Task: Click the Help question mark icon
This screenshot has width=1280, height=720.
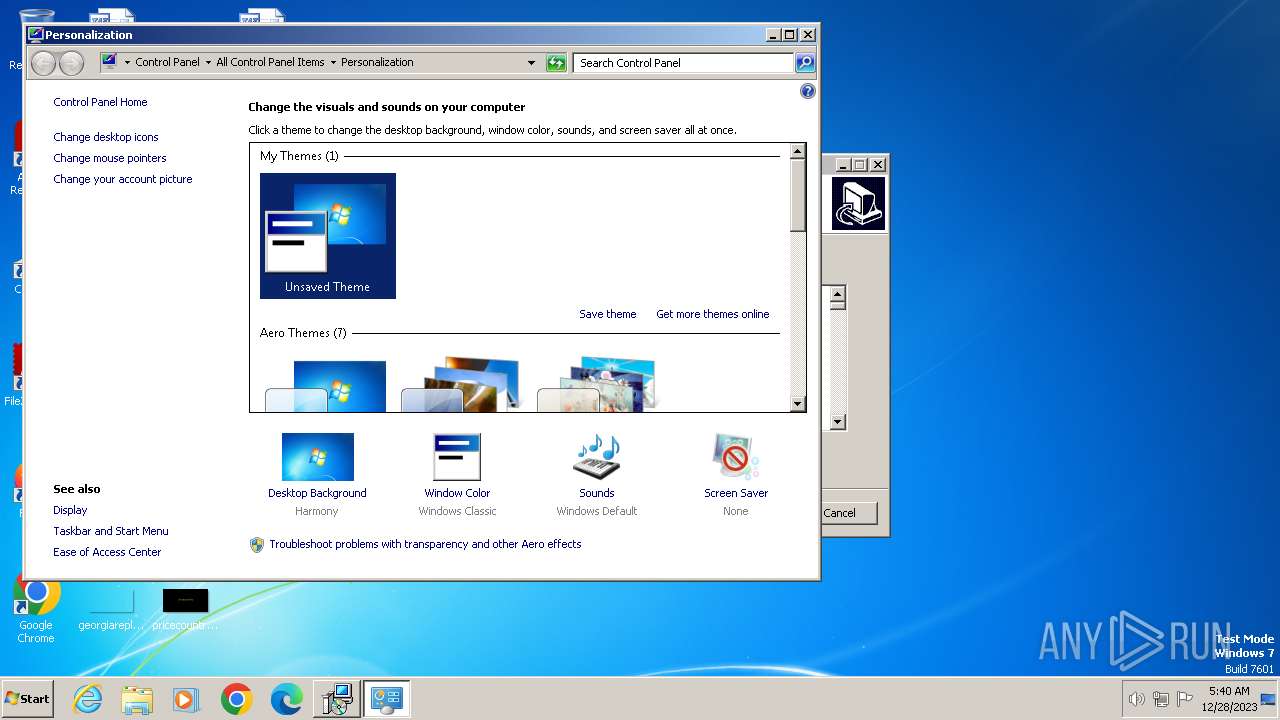Action: pyautogui.click(x=808, y=91)
